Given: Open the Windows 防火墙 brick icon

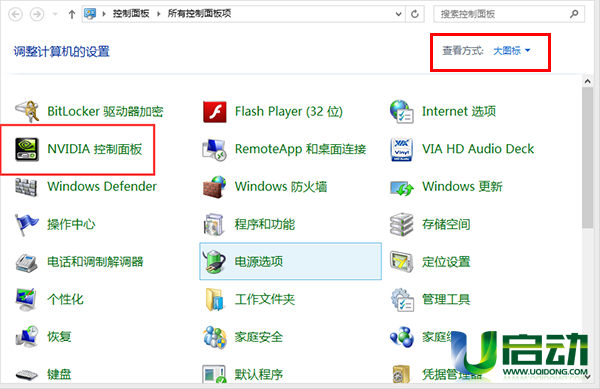Looking at the screenshot, I should click(x=214, y=187).
